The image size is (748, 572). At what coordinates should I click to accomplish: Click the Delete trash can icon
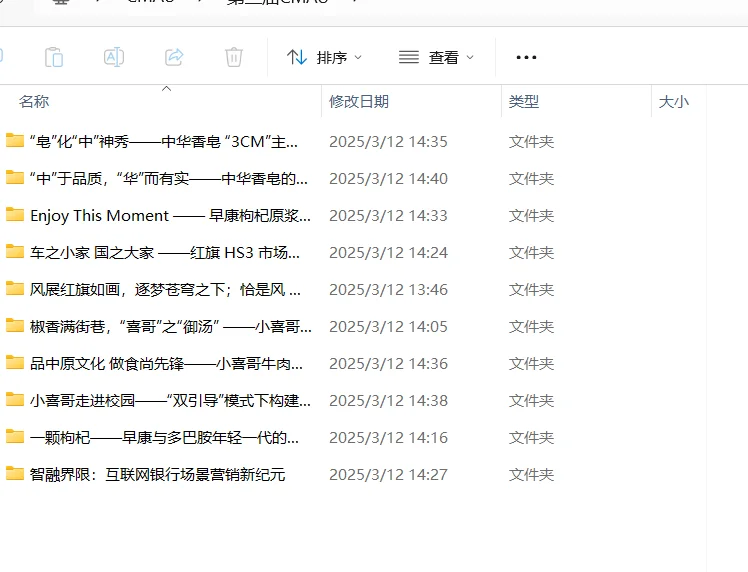234,57
